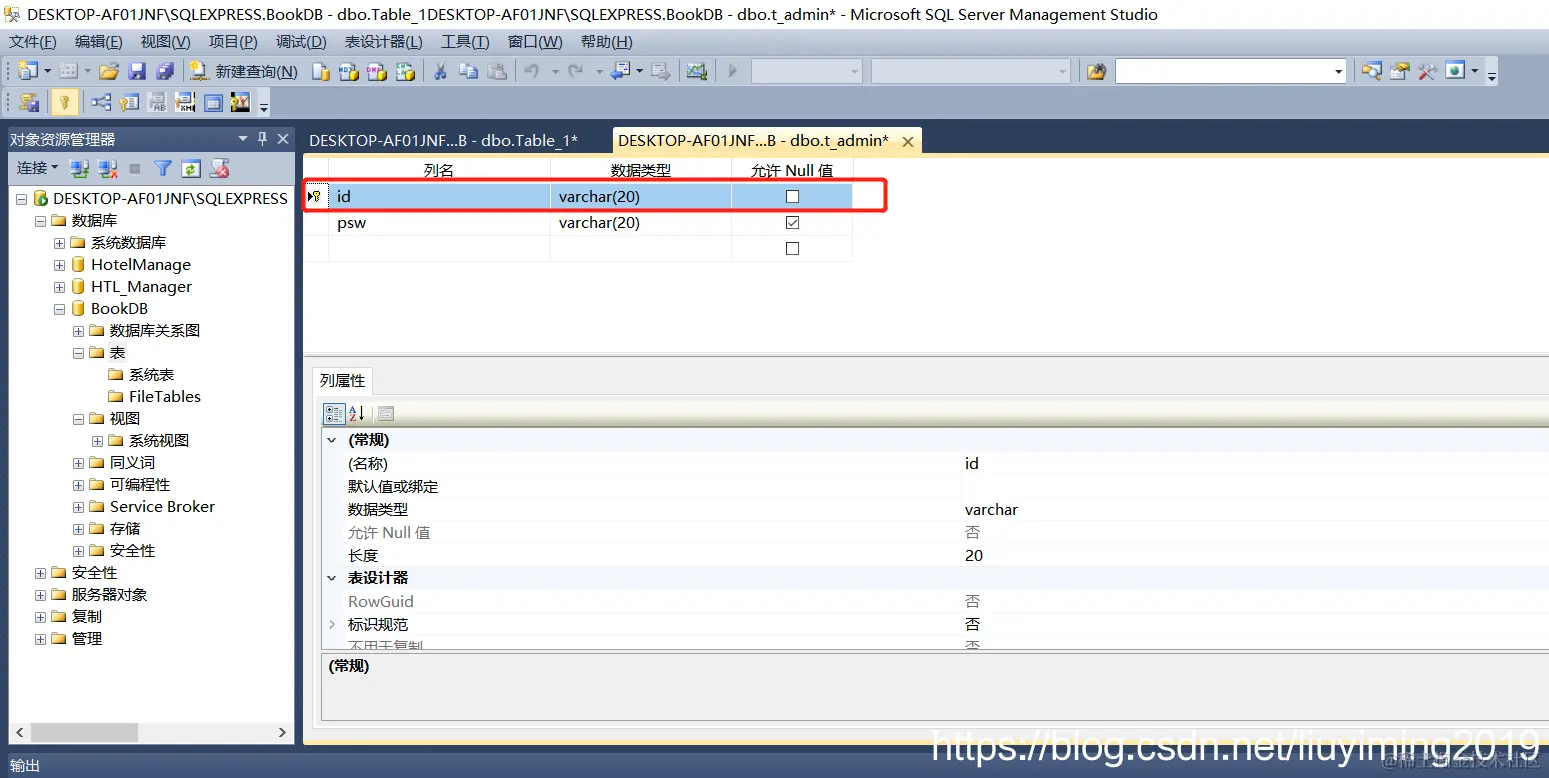Toggle Allow Null checkbox for id row
Screen dimensions: 1549x778
pyautogui.click(x=792, y=197)
